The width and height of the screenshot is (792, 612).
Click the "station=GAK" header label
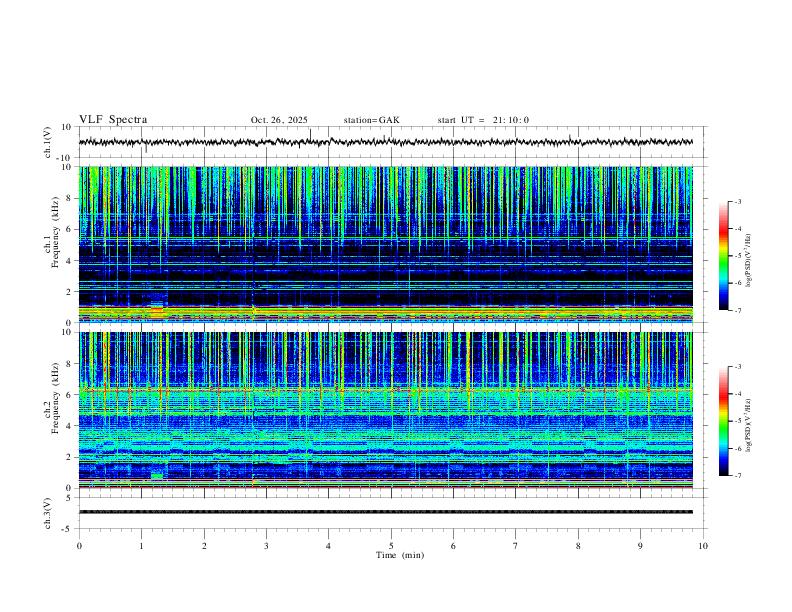pos(371,120)
